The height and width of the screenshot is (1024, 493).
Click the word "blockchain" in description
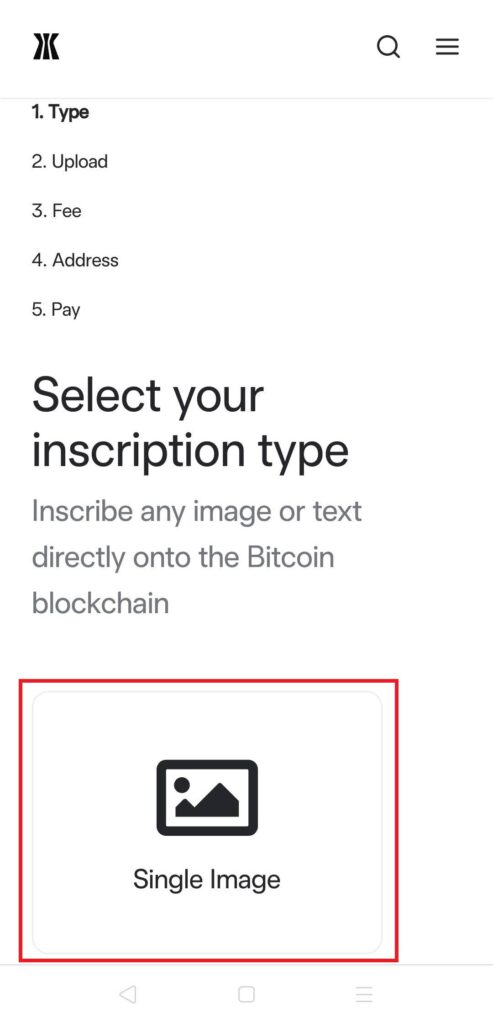tap(101, 603)
